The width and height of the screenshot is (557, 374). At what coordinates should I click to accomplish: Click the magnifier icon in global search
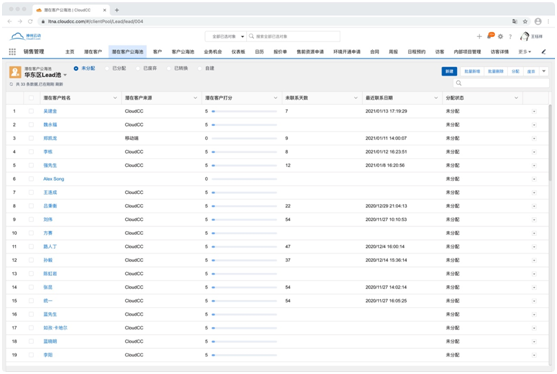click(x=252, y=36)
